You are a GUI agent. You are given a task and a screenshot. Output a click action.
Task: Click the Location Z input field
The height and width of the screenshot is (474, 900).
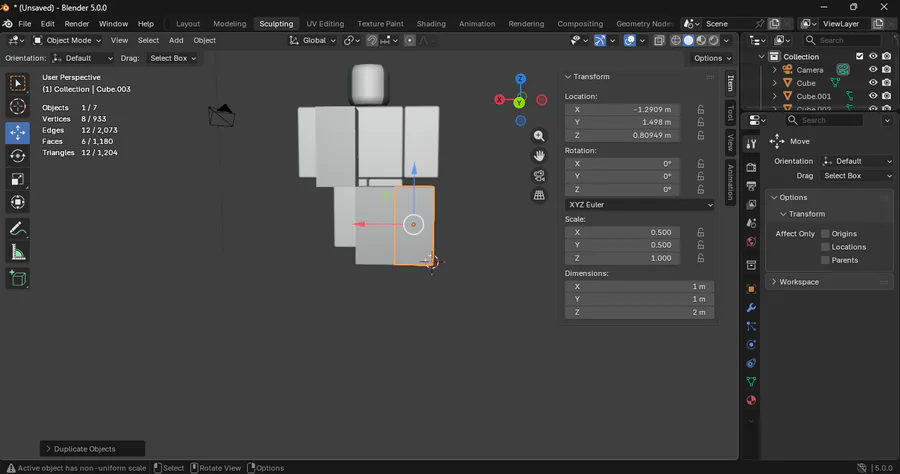coord(624,135)
